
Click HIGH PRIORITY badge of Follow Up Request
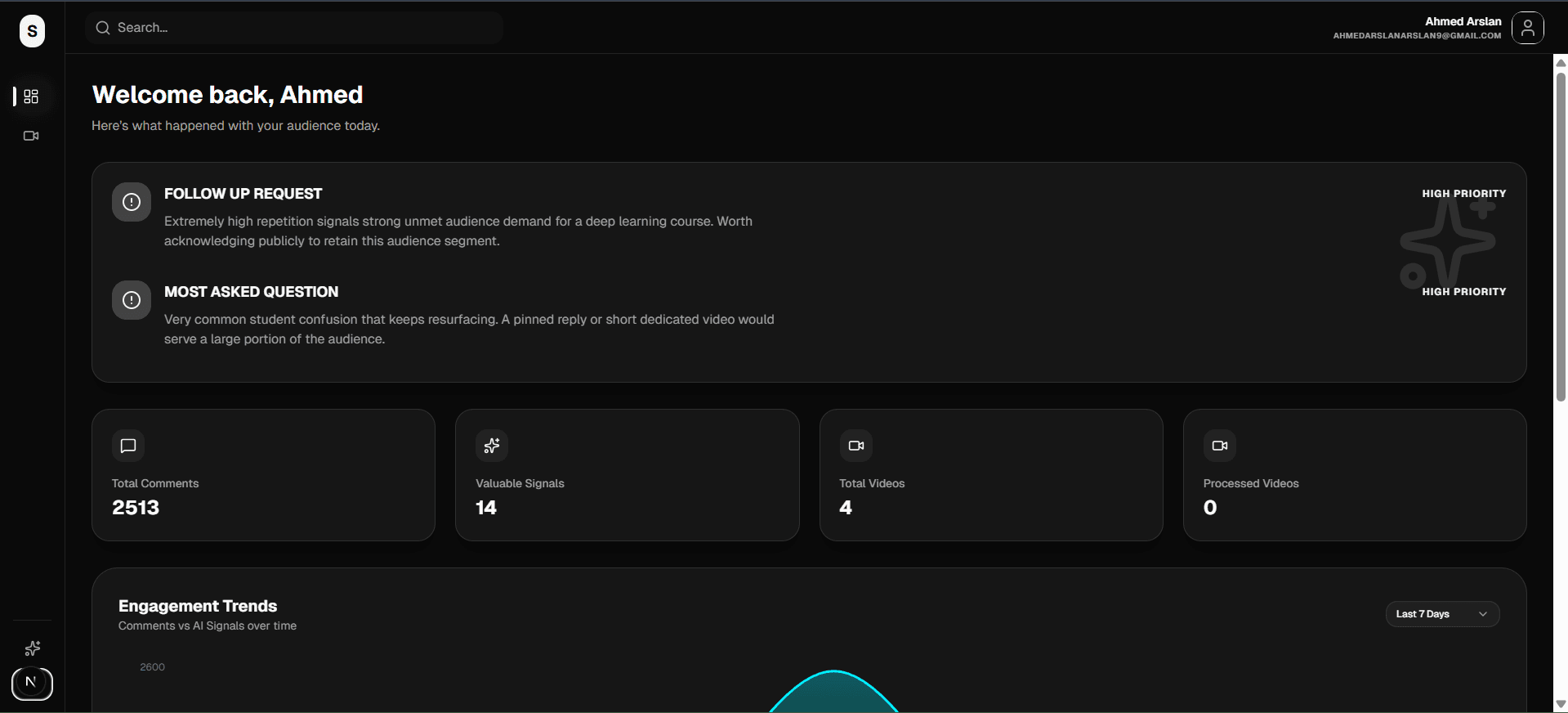click(1463, 194)
